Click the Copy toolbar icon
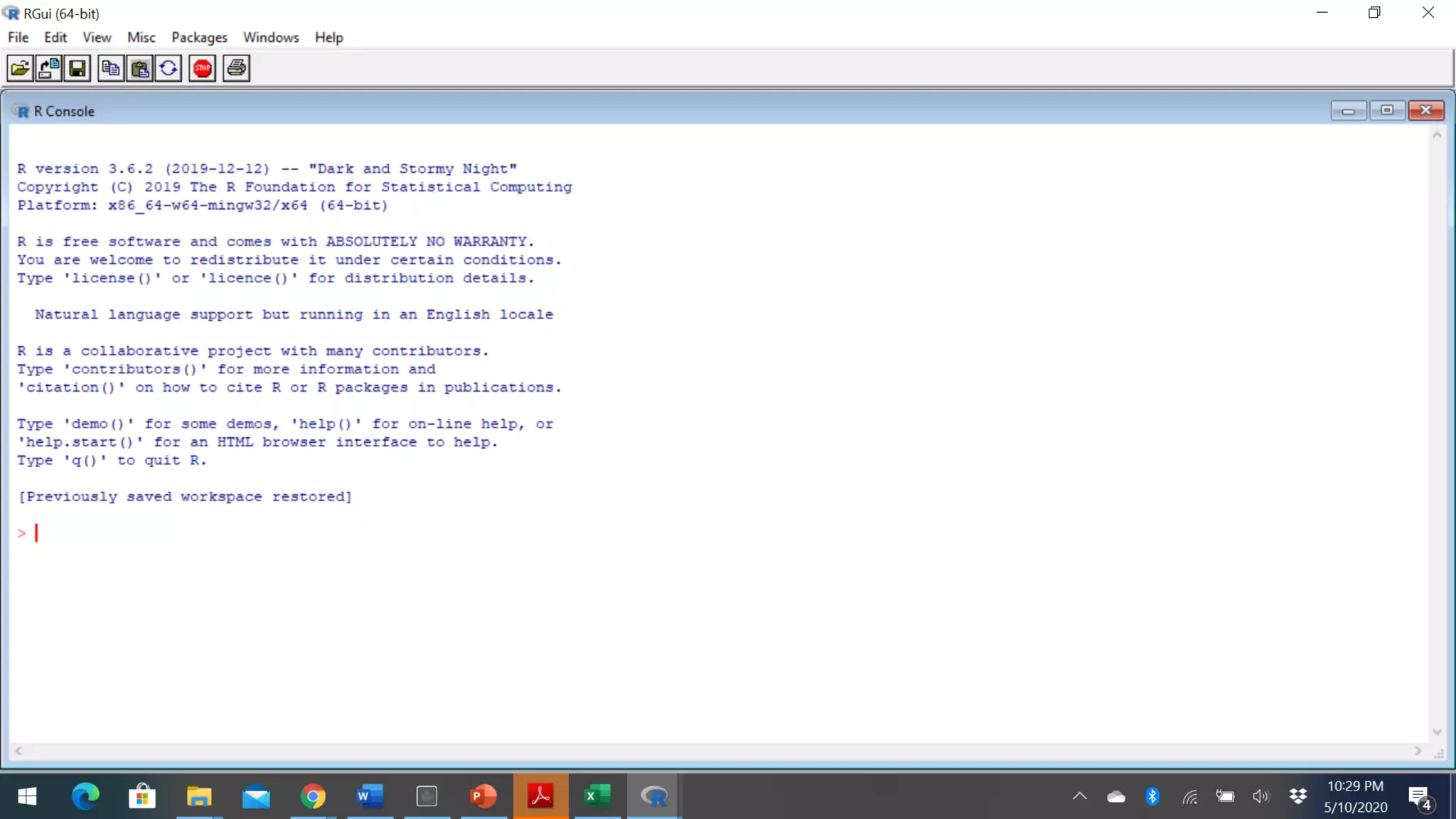This screenshot has width=1456, height=819. point(111,68)
